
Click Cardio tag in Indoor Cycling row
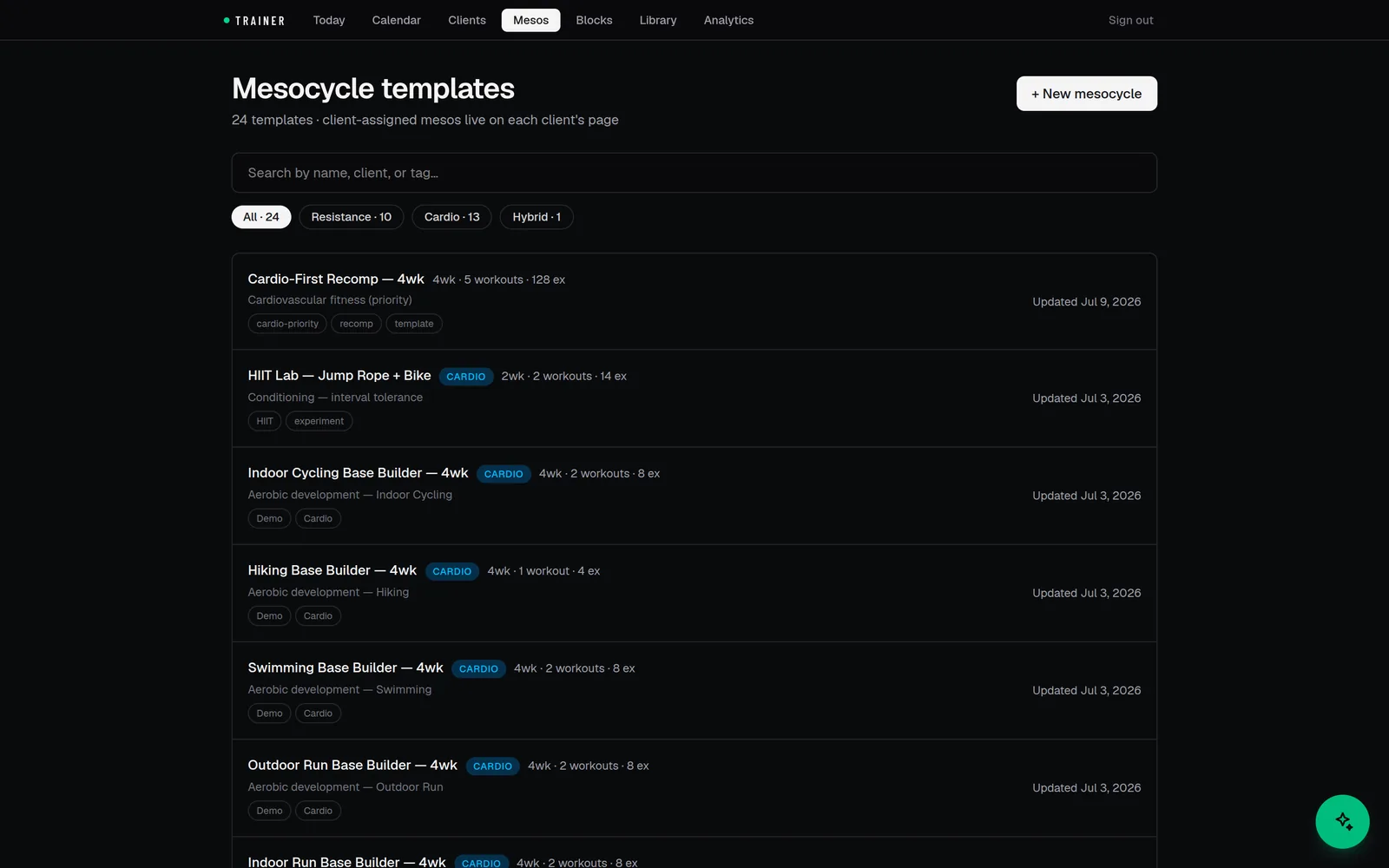318,518
